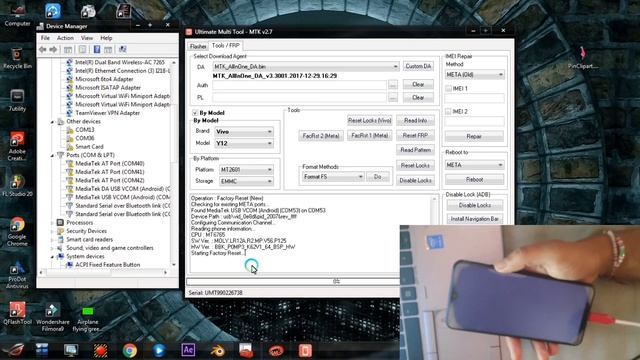Click Device Manager help toolbar icon
Viewport: 640px width, 360px height.
coord(97,49)
